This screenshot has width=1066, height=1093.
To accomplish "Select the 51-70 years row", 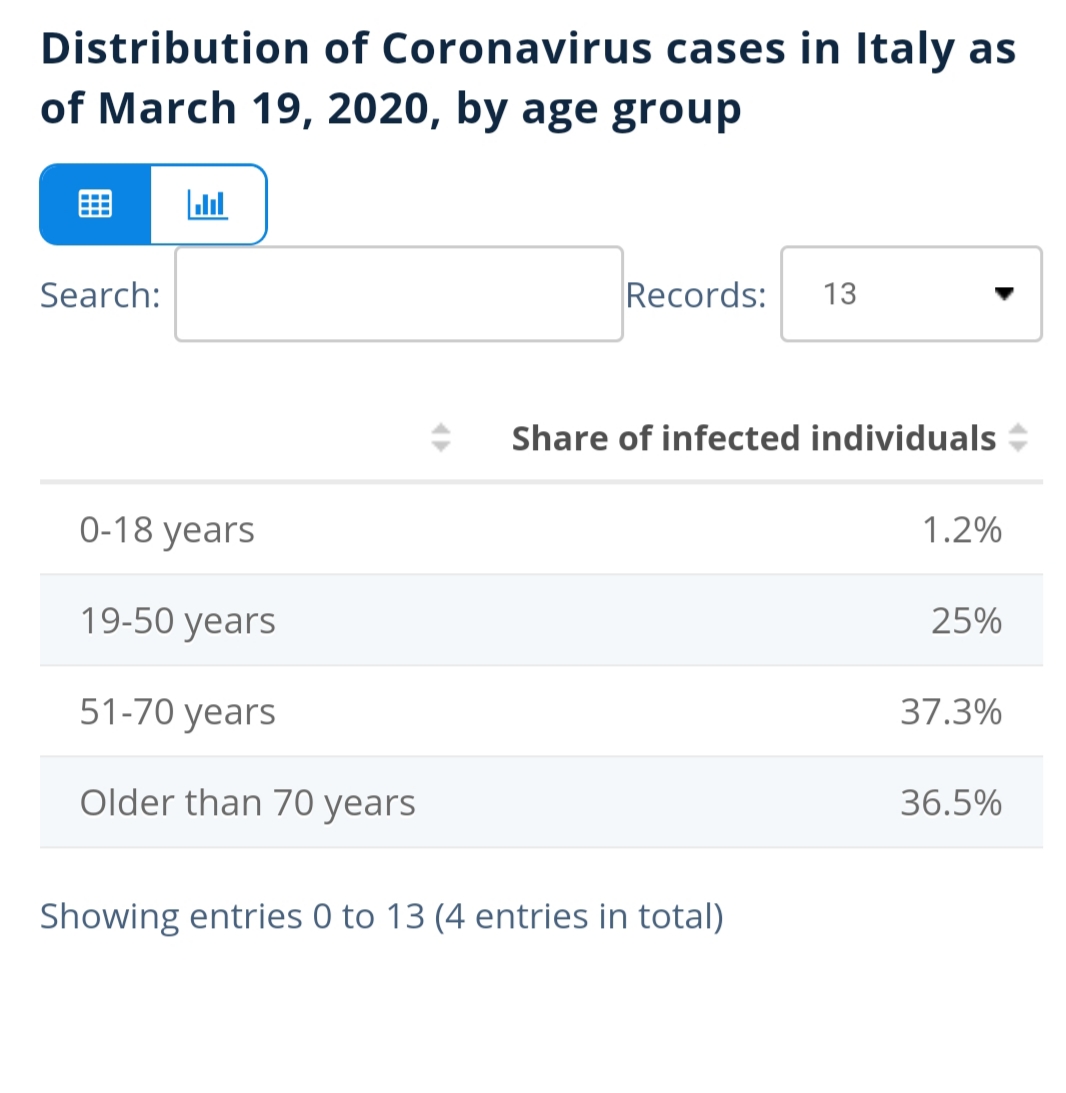I will coord(541,711).
